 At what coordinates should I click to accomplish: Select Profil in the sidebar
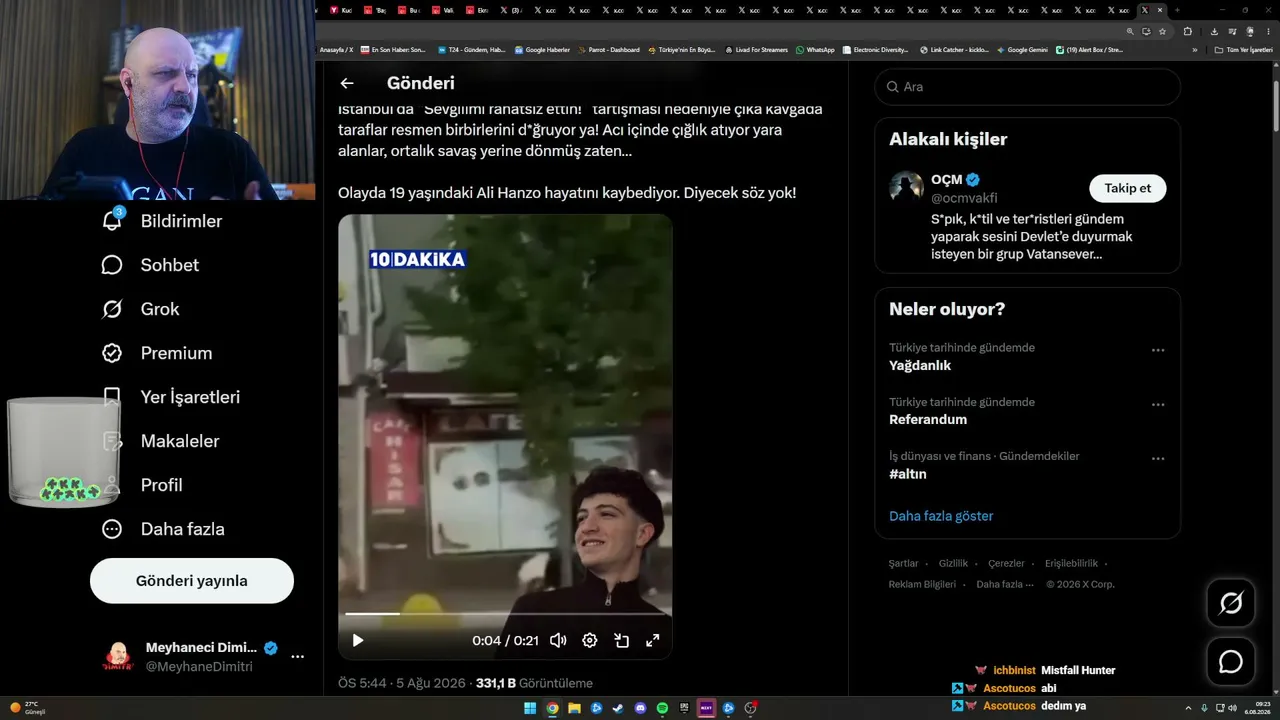[x=161, y=485]
